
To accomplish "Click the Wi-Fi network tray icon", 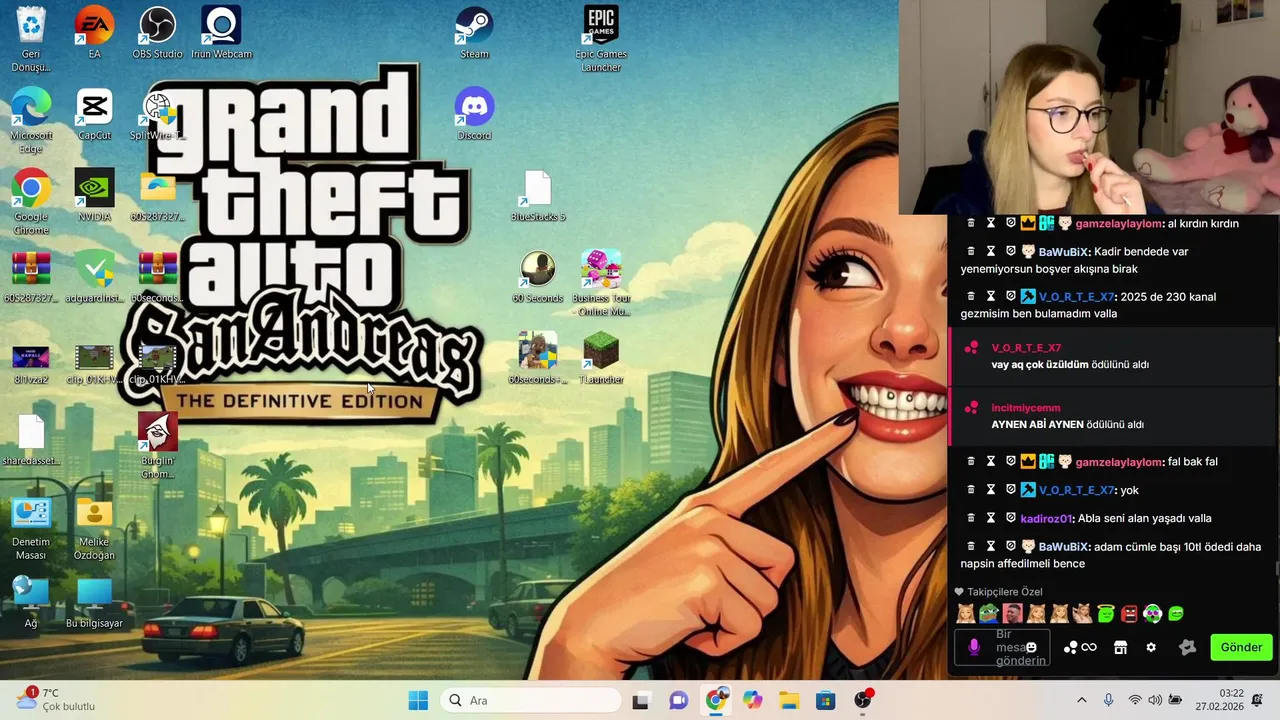I will [1134, 700].
